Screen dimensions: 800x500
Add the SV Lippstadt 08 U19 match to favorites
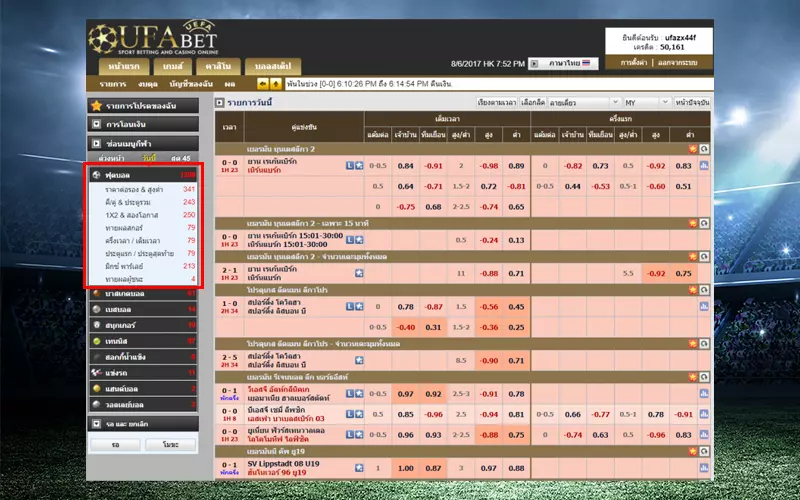pos(359,468)
